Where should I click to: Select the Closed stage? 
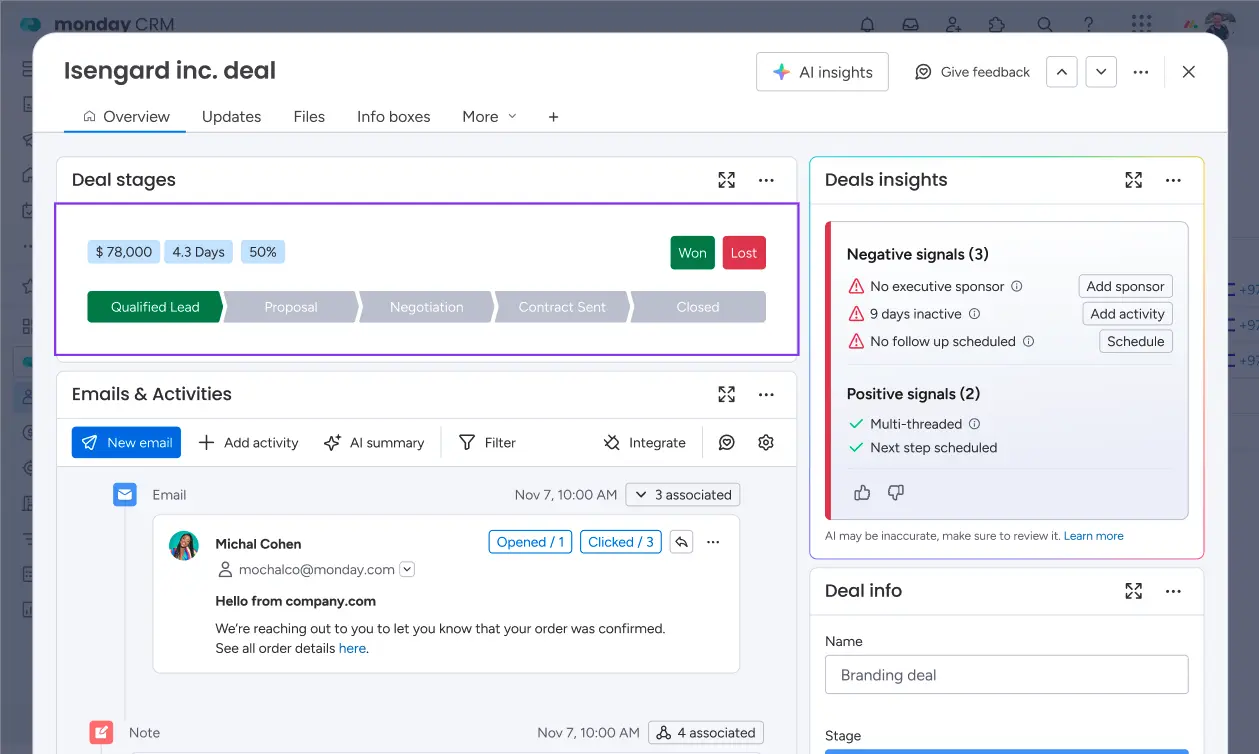[x=698, y=307]
